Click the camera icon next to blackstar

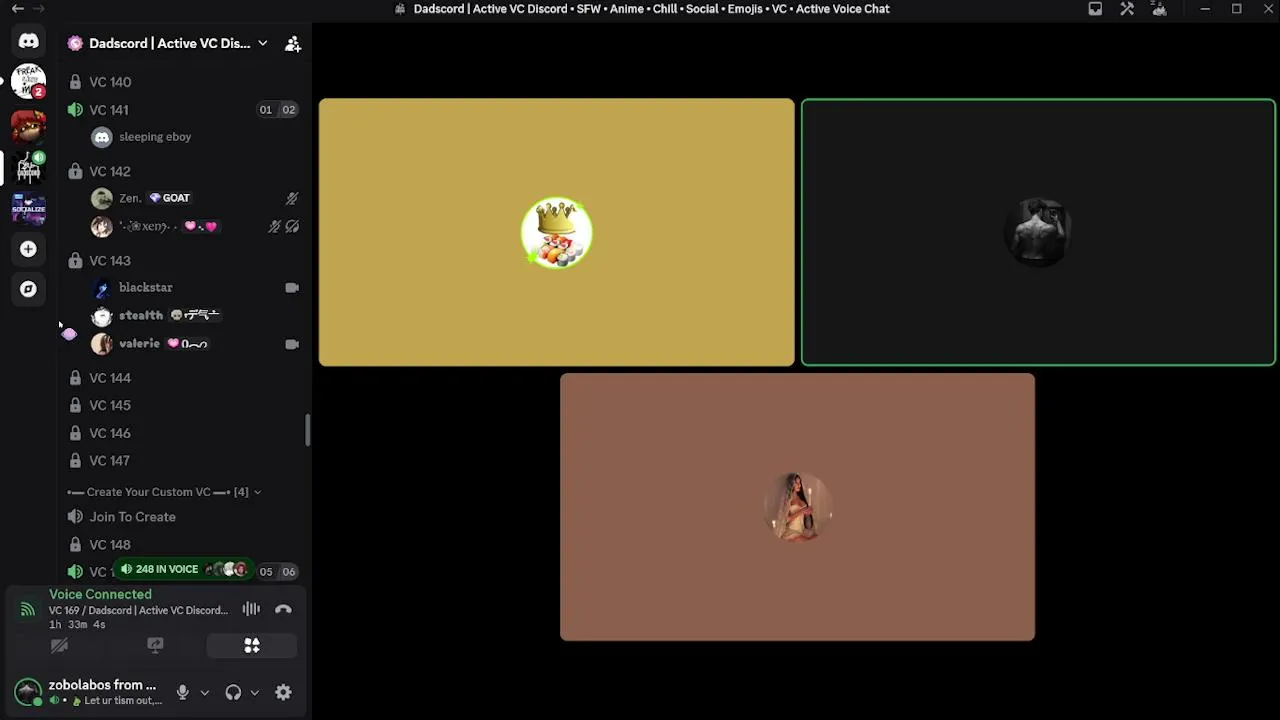(291, 288)
